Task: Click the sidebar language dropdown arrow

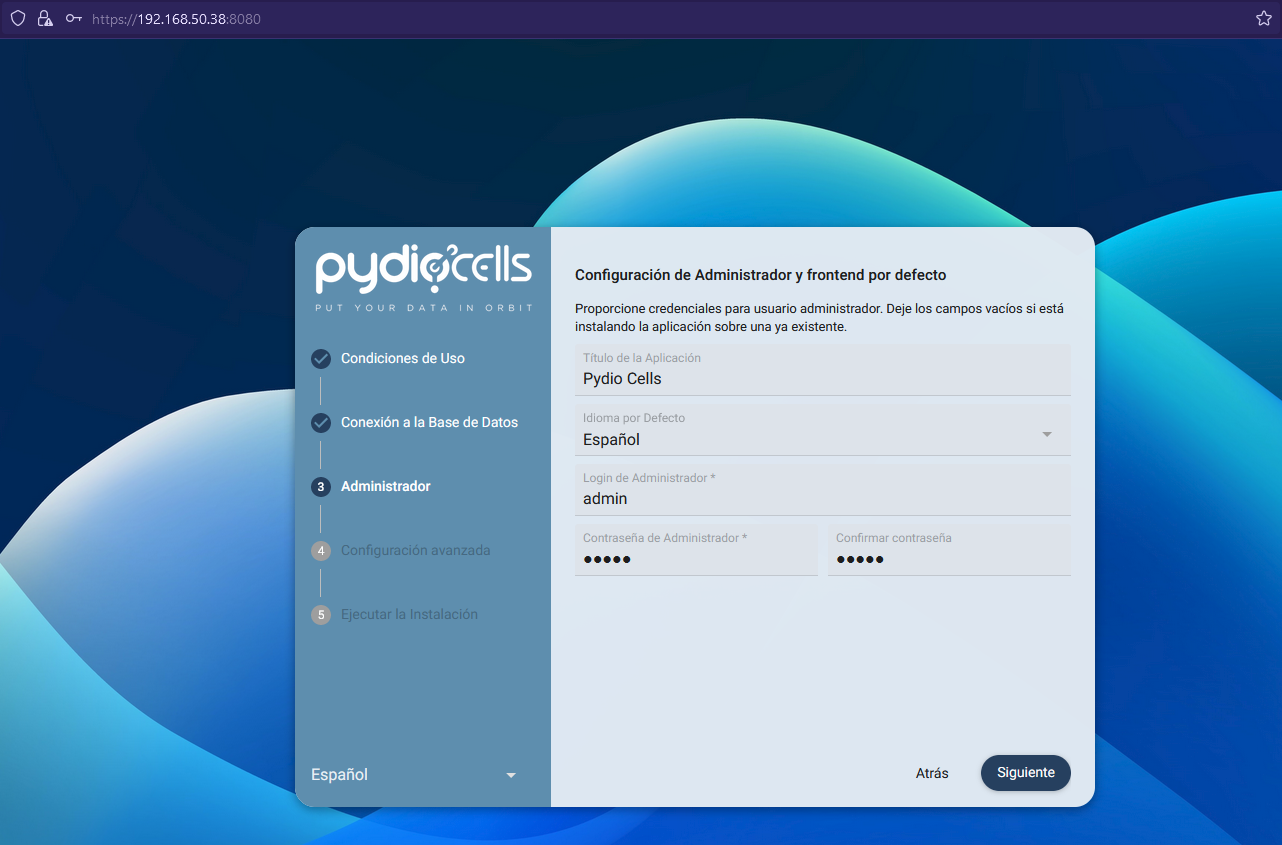Action: (511, 775)
